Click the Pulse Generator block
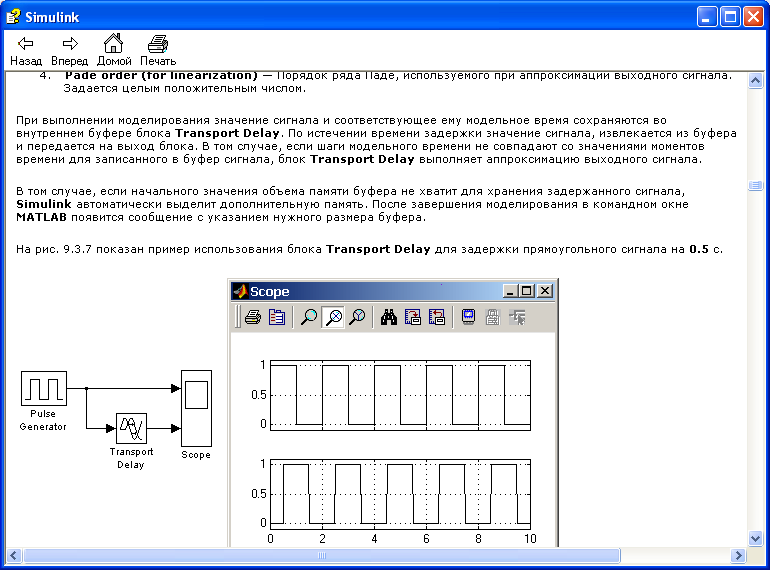 point(44,388)
